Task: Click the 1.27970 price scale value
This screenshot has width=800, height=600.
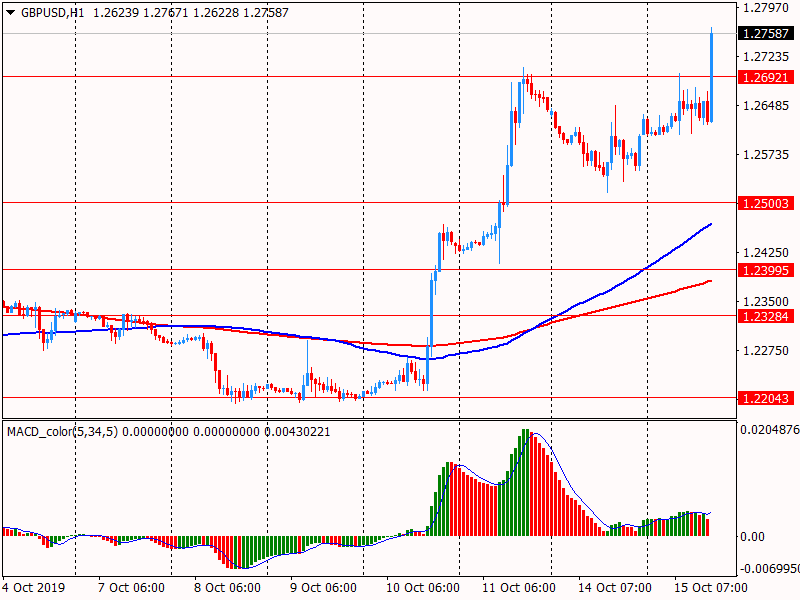Action: click(766, 8)
